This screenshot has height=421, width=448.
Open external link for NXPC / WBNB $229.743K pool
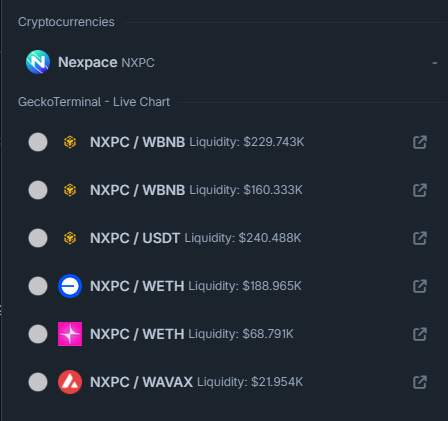pyautogui.click(x=420, y=142)
